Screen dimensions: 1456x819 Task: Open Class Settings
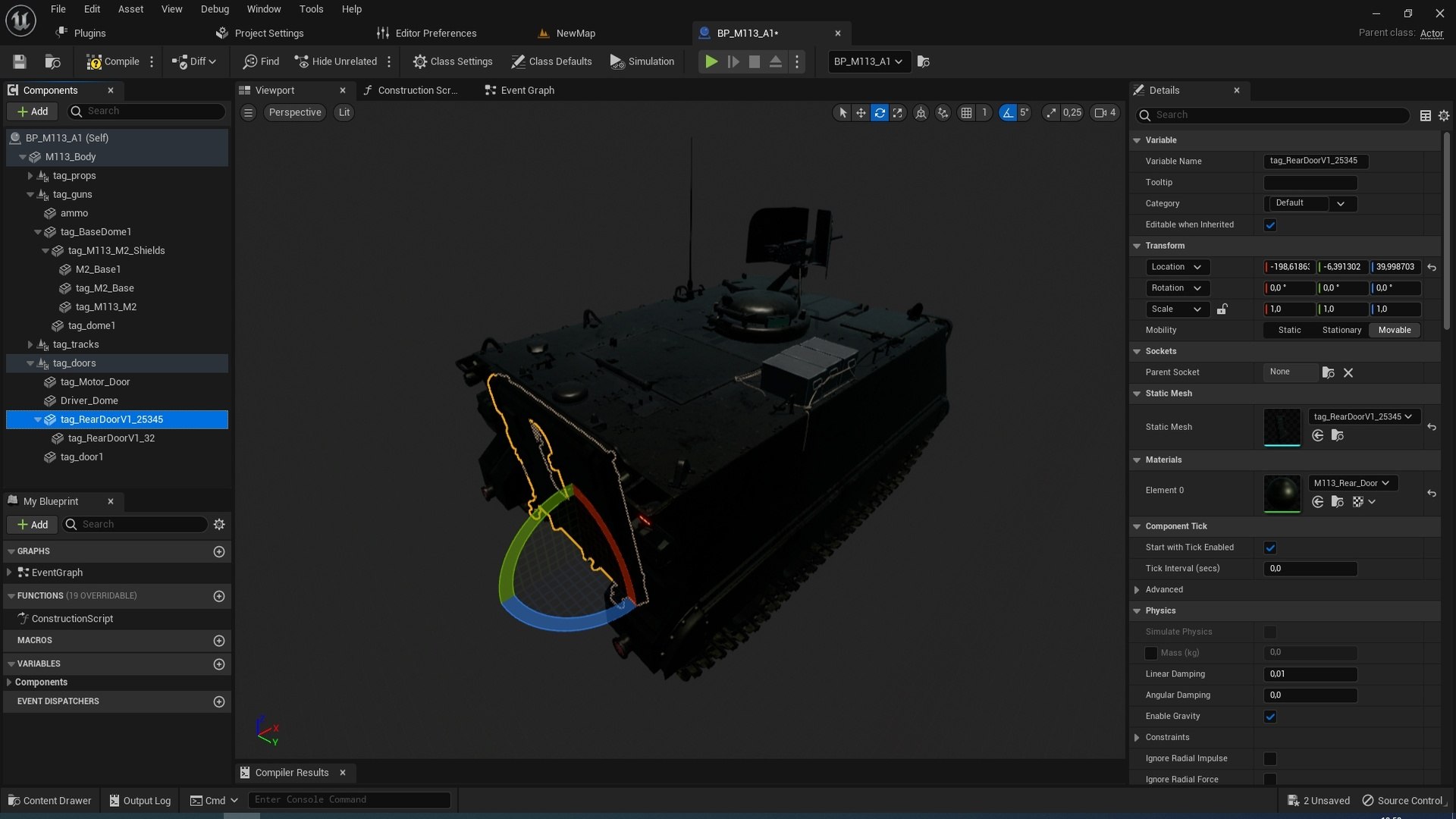pyautogui.click(x=453, y=61)
